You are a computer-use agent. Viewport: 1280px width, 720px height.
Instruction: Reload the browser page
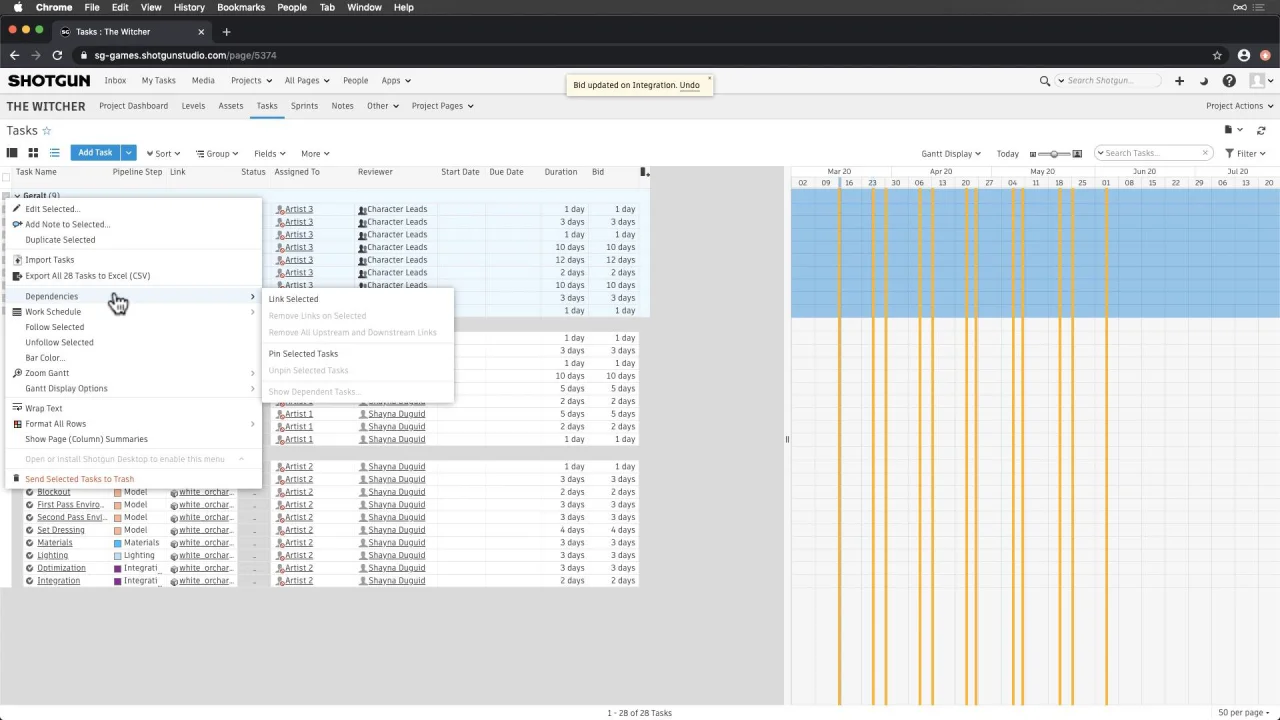[x=57, y=55]
